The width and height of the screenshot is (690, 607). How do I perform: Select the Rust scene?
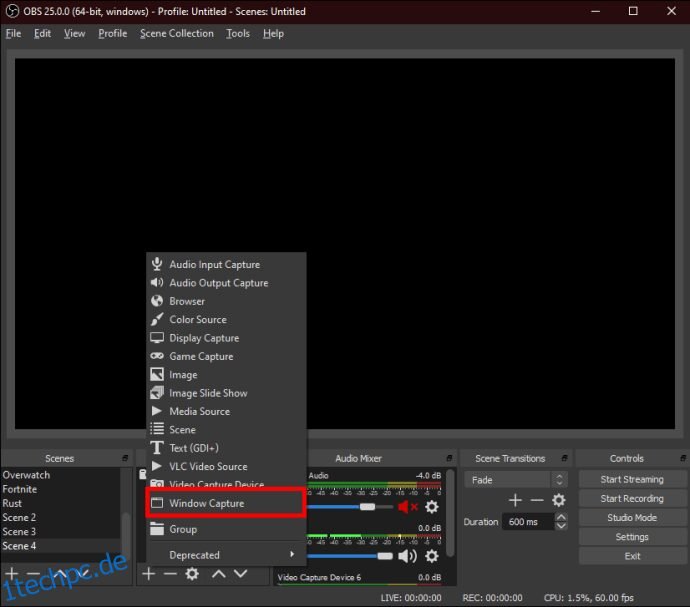[61, 503]
